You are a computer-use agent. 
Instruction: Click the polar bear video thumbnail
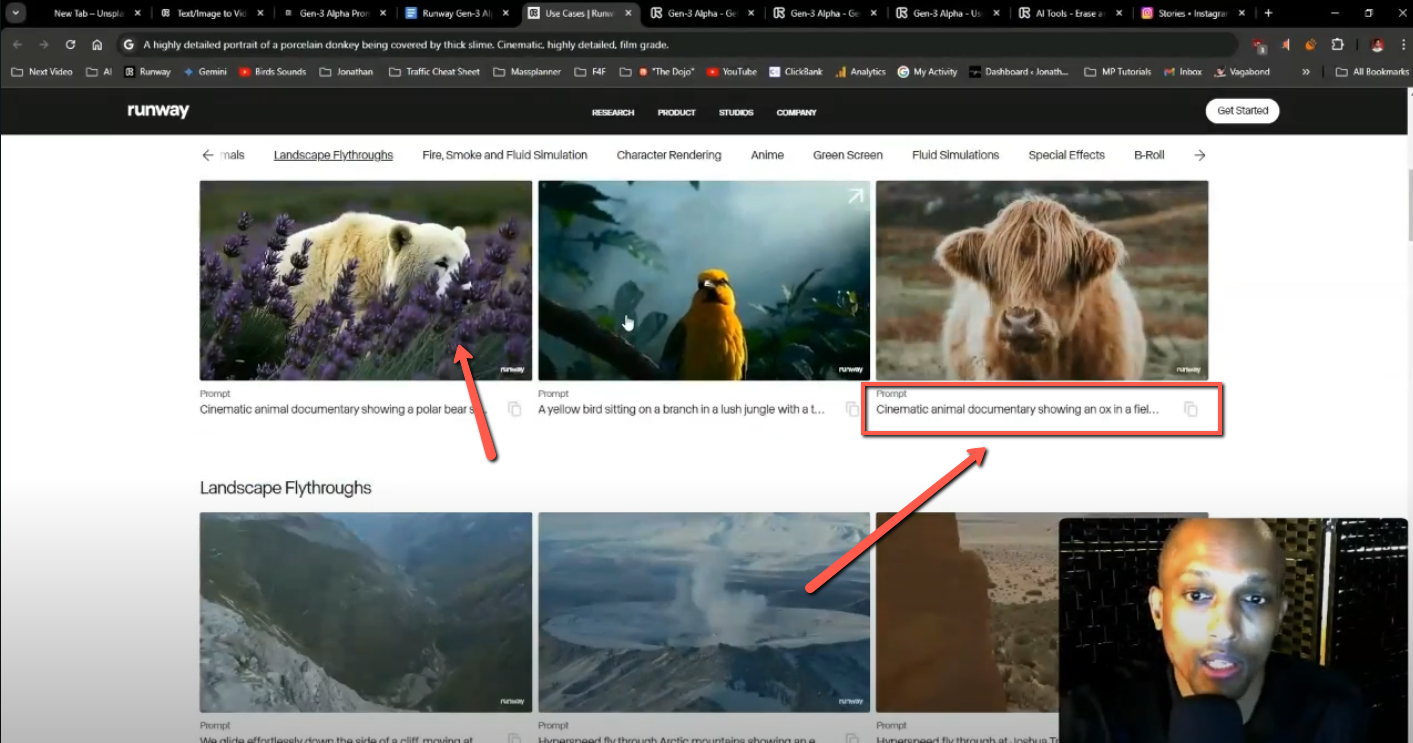[365, 280]
